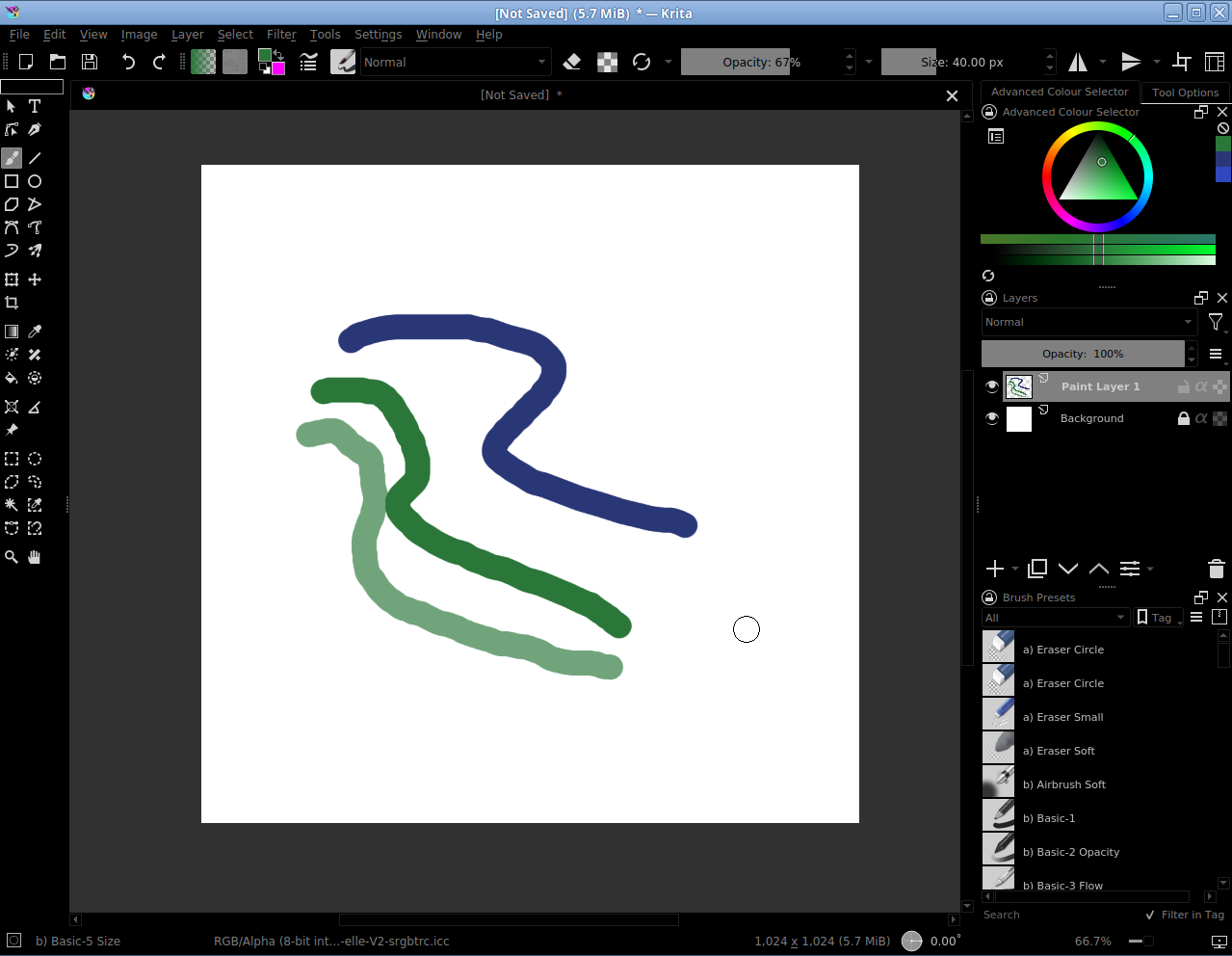
Task: Select the Ellipse shape tool
Action: (x=35, y=181)
